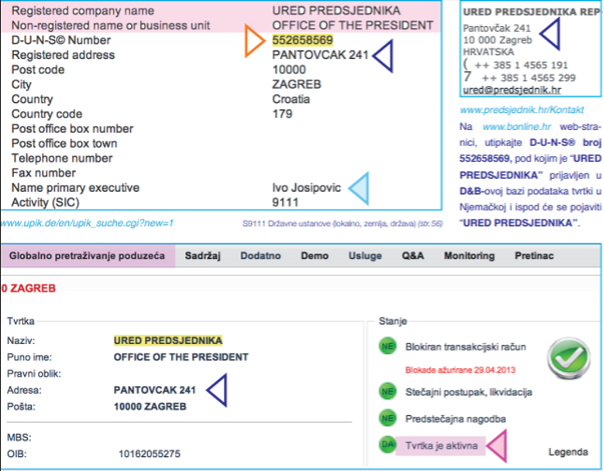Image resolution: width=604 pixels, height=472 pixels.
Task: Click the Country code value 179
Action: [282, 114]
